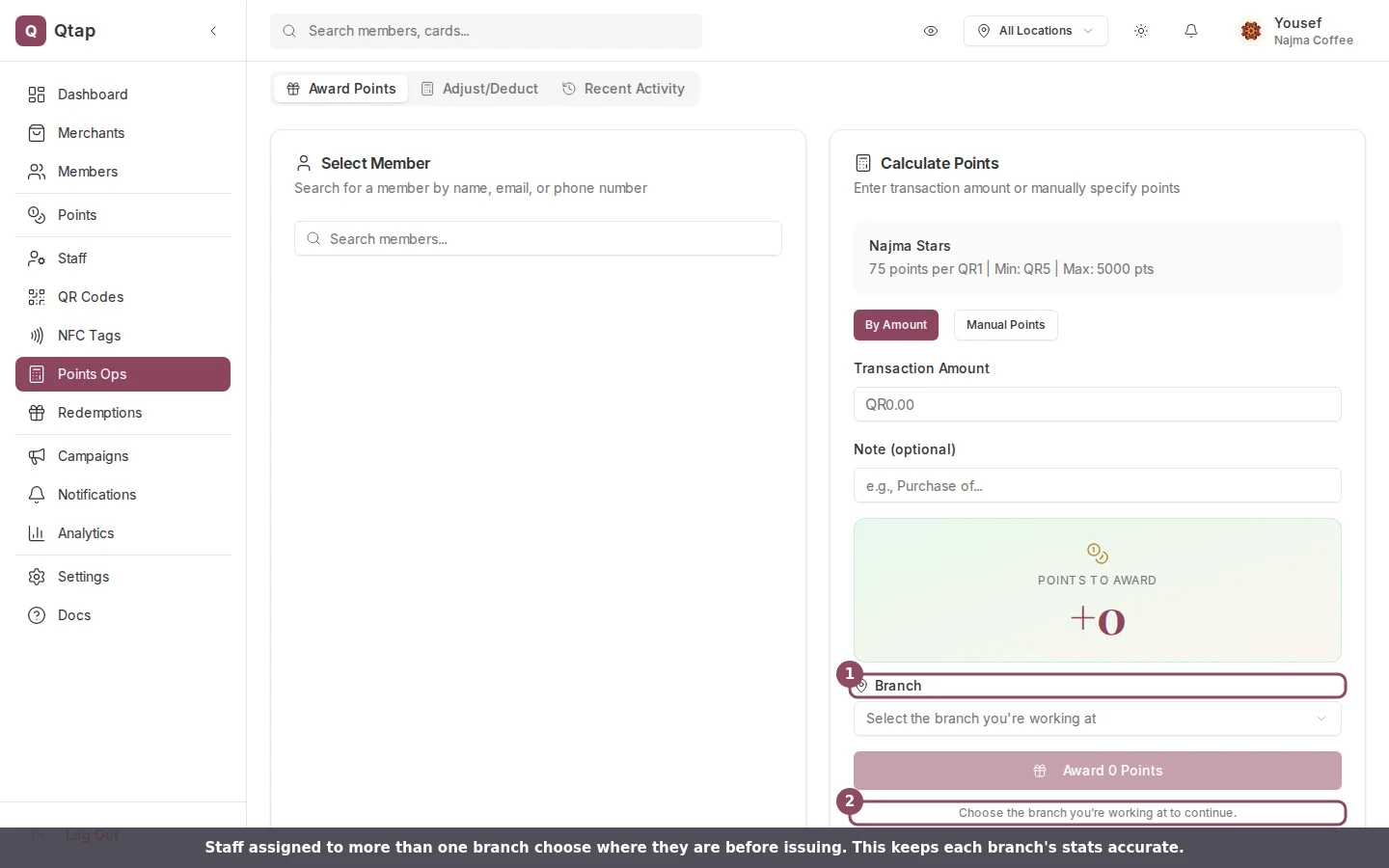Focus the Search members field in Select Member
This screenshot has height=868, width=1389.
pyautogui.click(x=538, y=238)
